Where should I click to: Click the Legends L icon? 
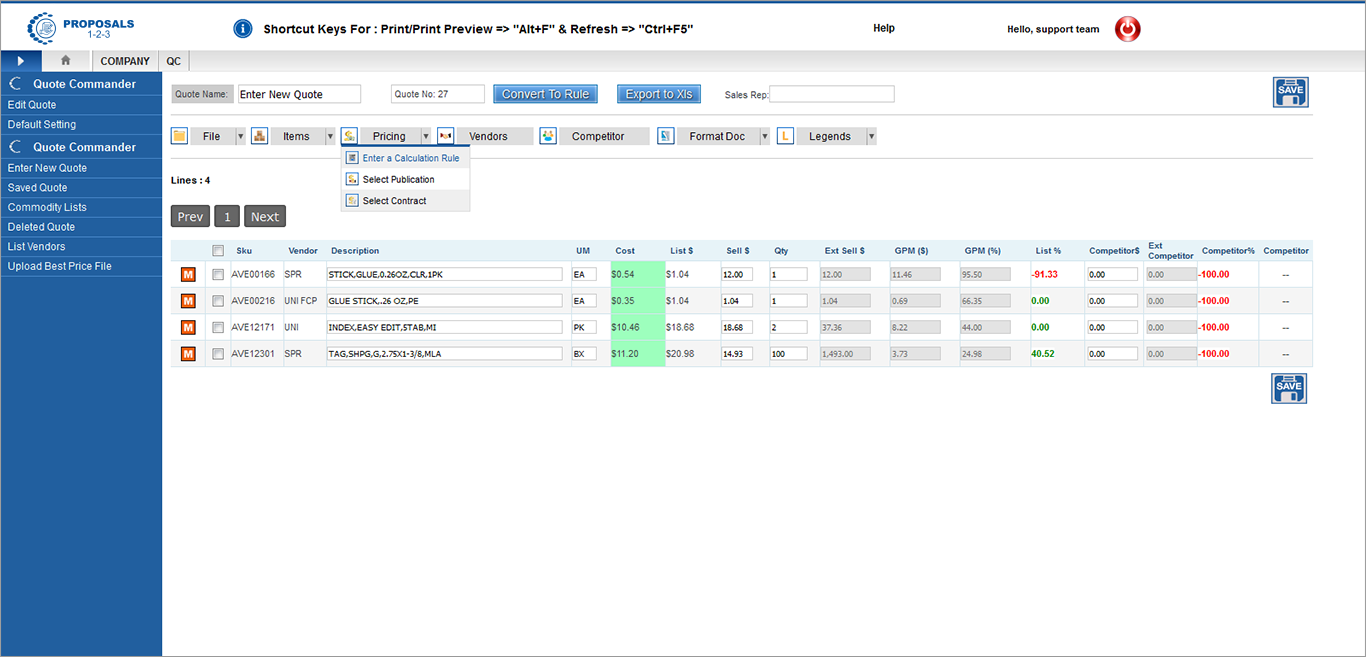coord(785,136)
